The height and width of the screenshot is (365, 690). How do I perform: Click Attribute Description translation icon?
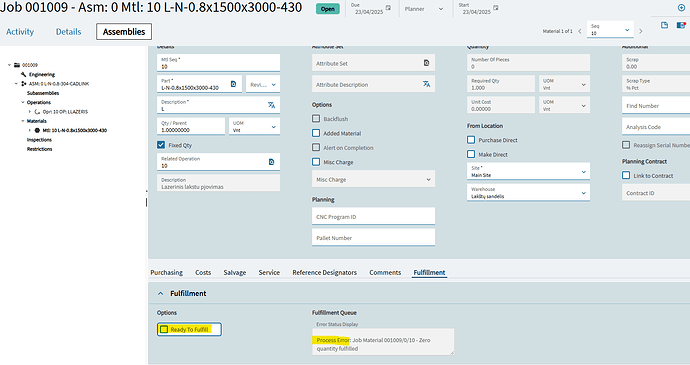pos(426,84)
